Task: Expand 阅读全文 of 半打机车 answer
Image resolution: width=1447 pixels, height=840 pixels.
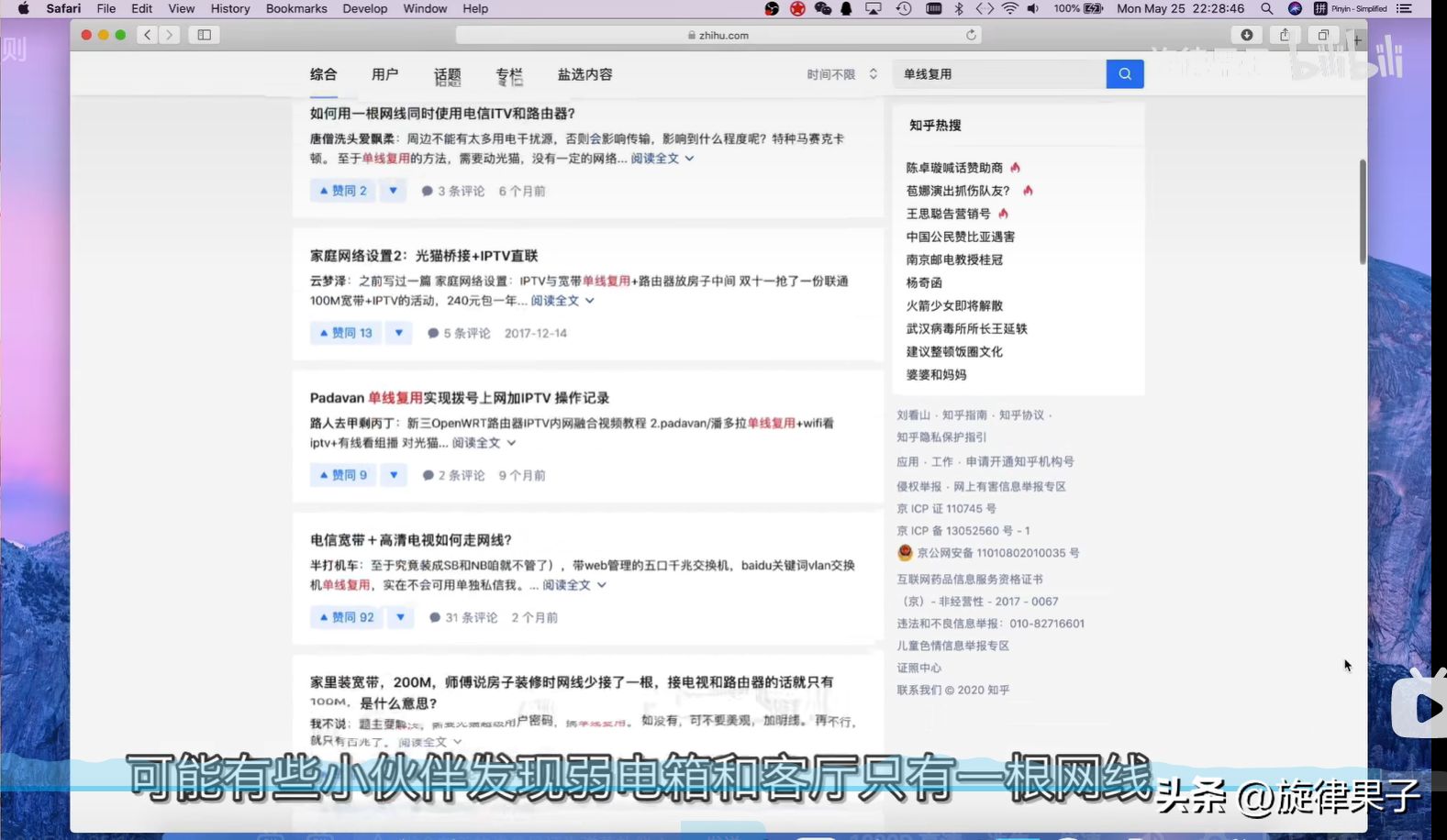Action: pos(574,585)
